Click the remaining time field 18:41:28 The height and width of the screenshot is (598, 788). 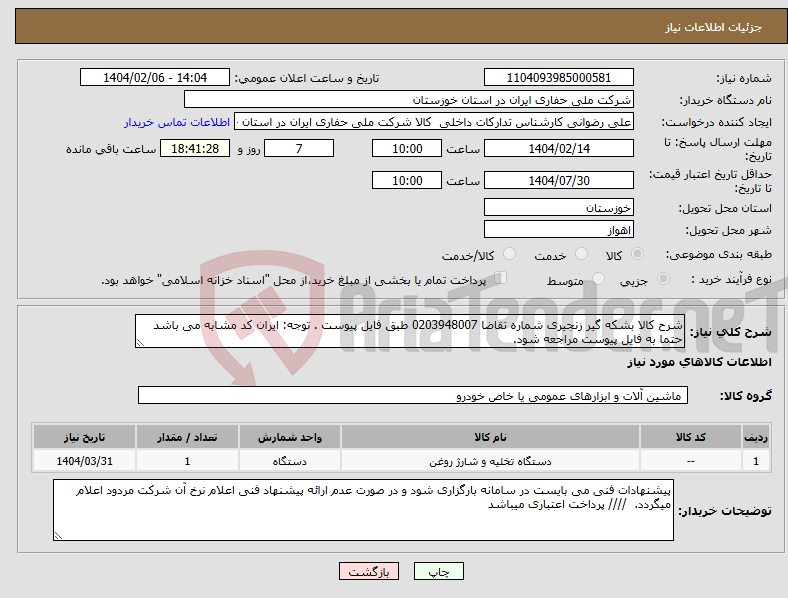tap(195, 149)
